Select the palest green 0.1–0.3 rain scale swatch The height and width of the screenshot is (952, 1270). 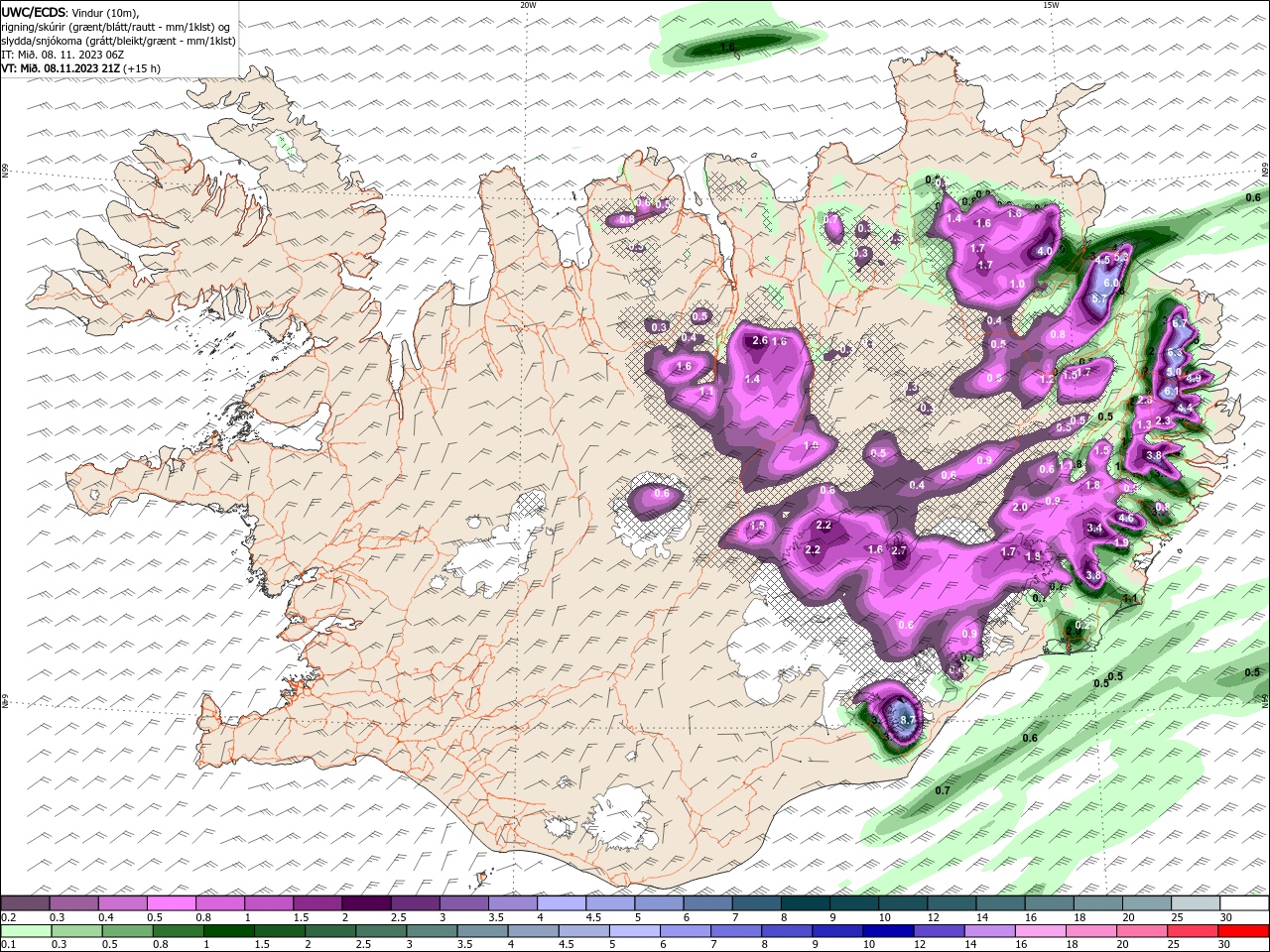coord(25,931)
